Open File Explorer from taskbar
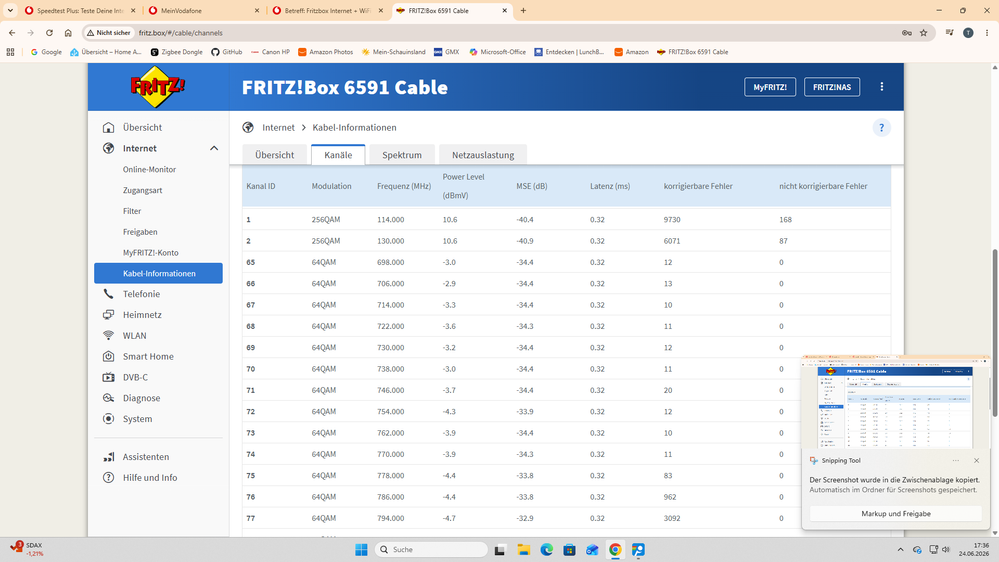 click(524, 549)
